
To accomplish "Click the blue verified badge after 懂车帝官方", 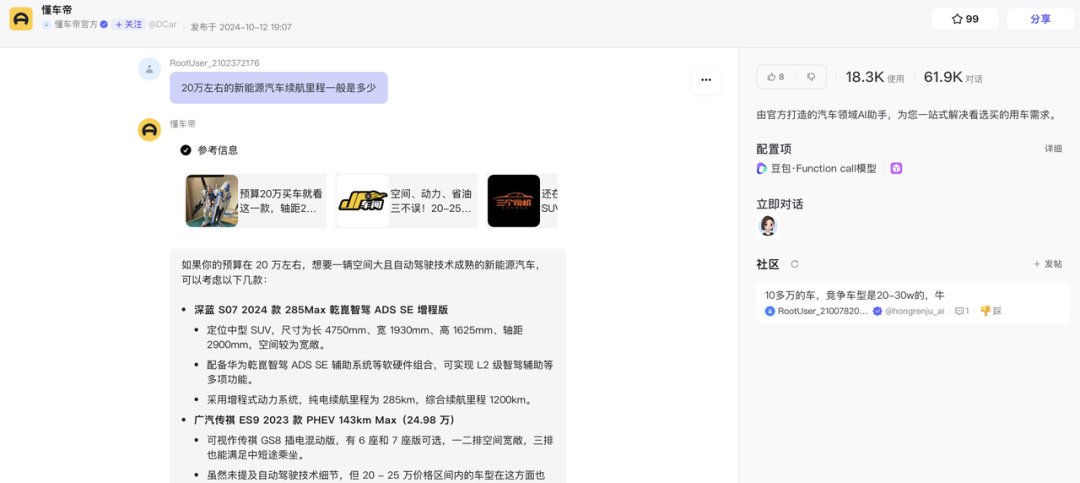I will [103, 24].
